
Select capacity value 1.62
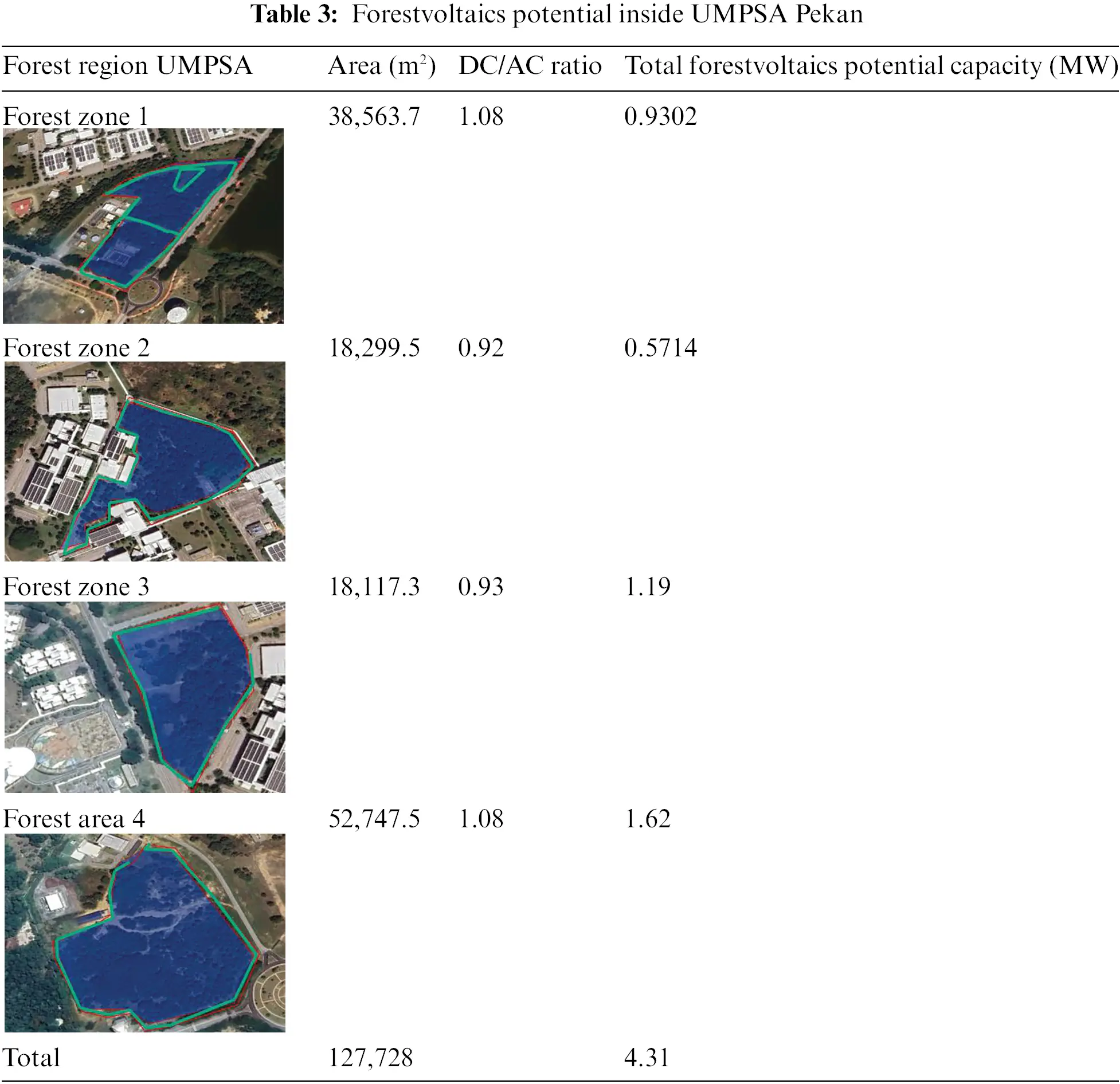[648, 819]
